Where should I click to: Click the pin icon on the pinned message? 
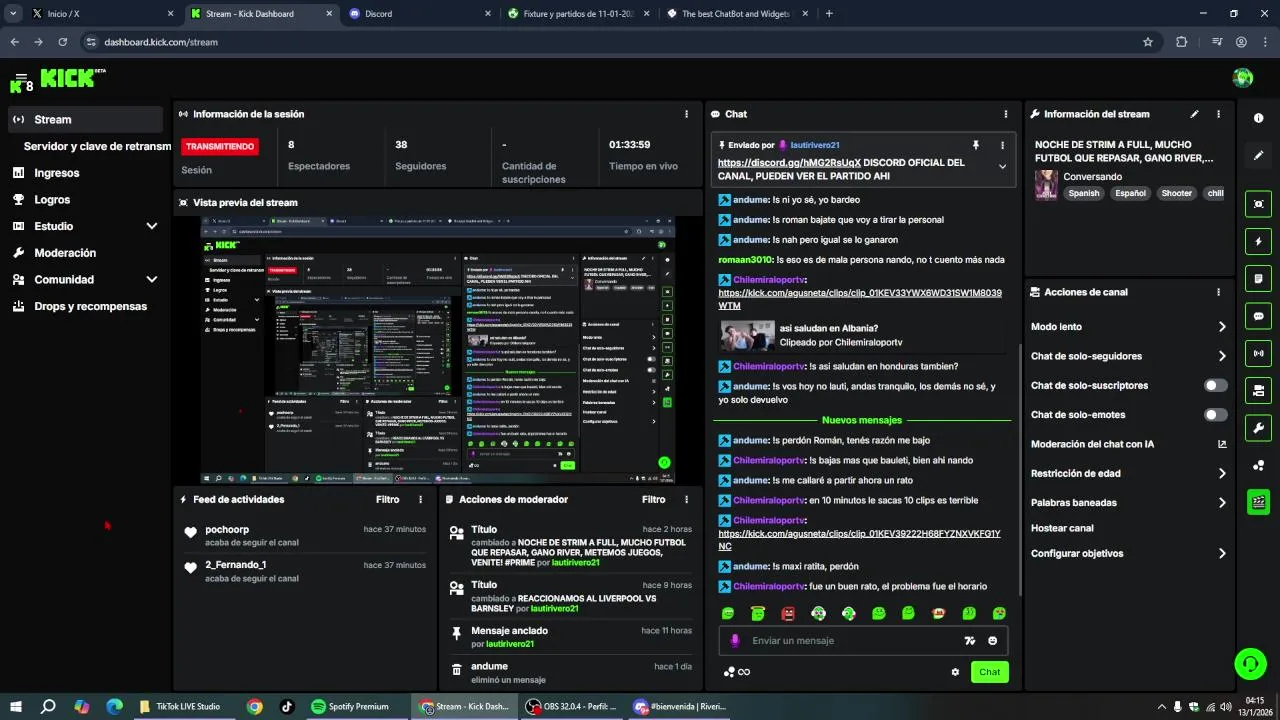click(x=976, y=145)
